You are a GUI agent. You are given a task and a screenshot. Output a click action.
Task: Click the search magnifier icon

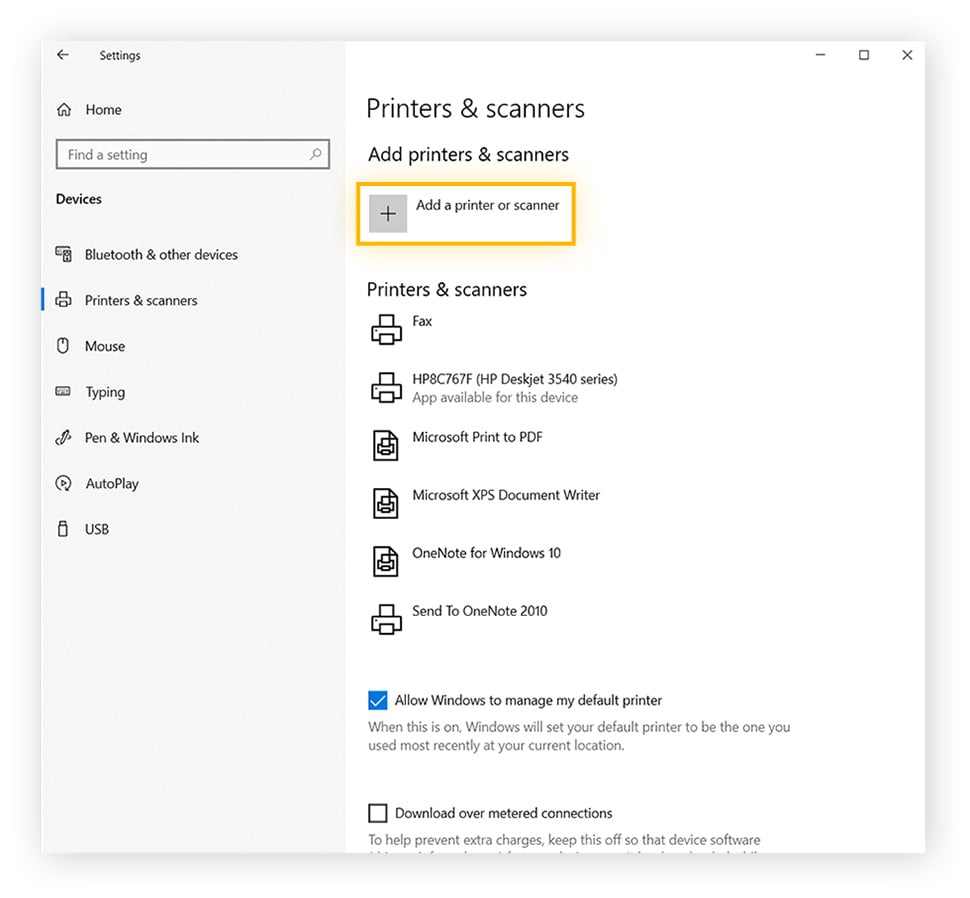click(x=317, y=155)
